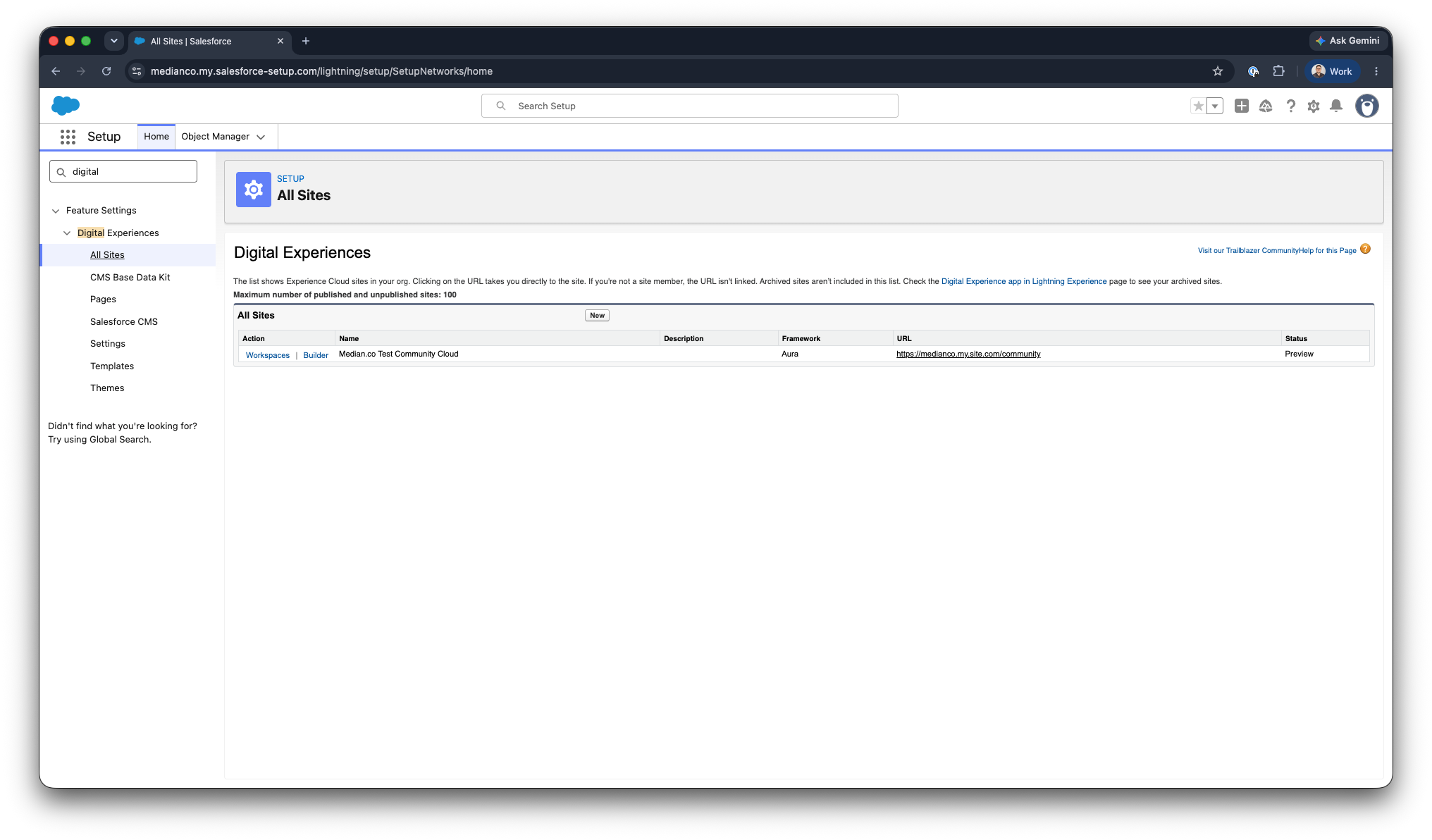Open CMS Base Data Kit
1432x840 pixels.
point(130,278)
